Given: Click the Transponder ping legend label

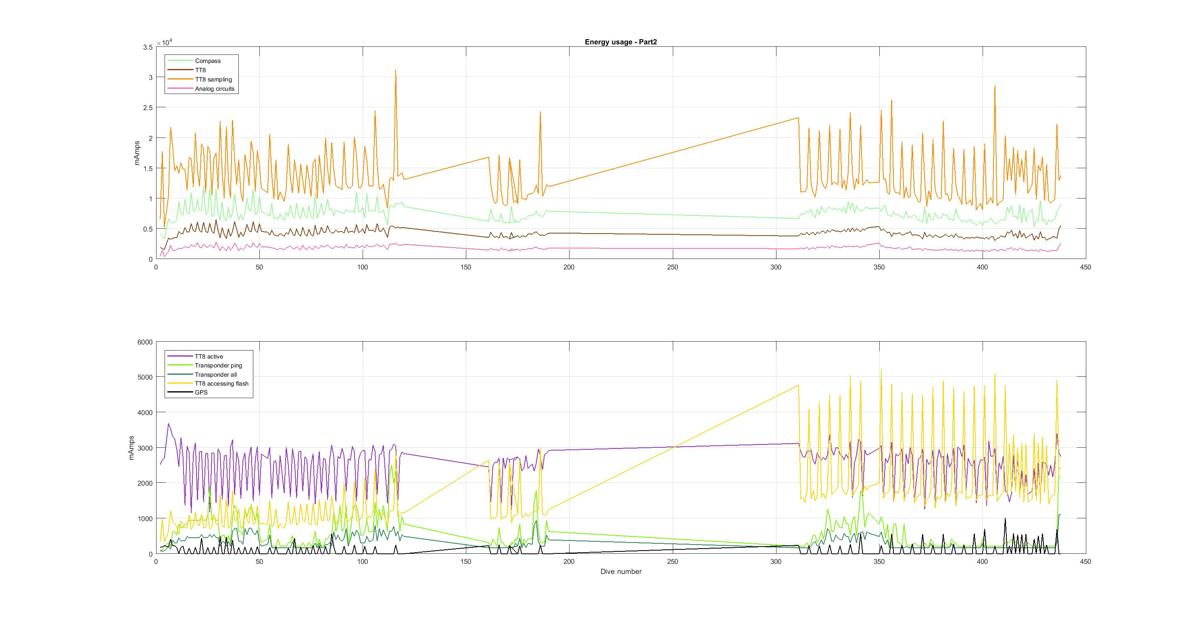Looking at the screenshot, I should point(217,365).
